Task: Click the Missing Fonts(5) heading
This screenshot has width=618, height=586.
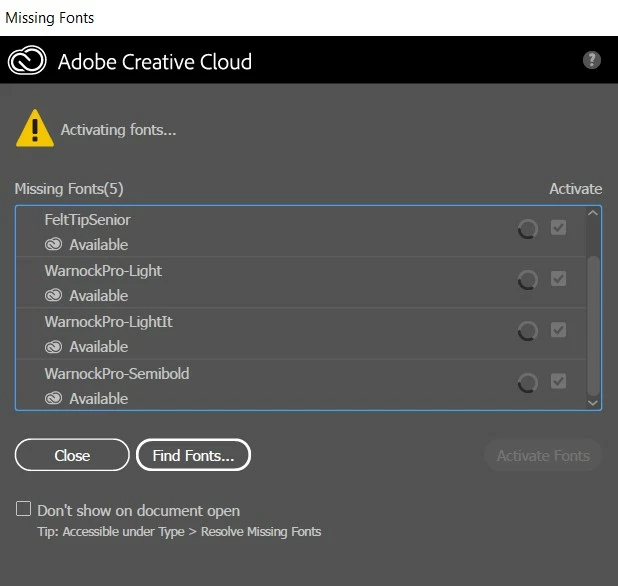Action: pyautogui.click(x=69, y=189)
